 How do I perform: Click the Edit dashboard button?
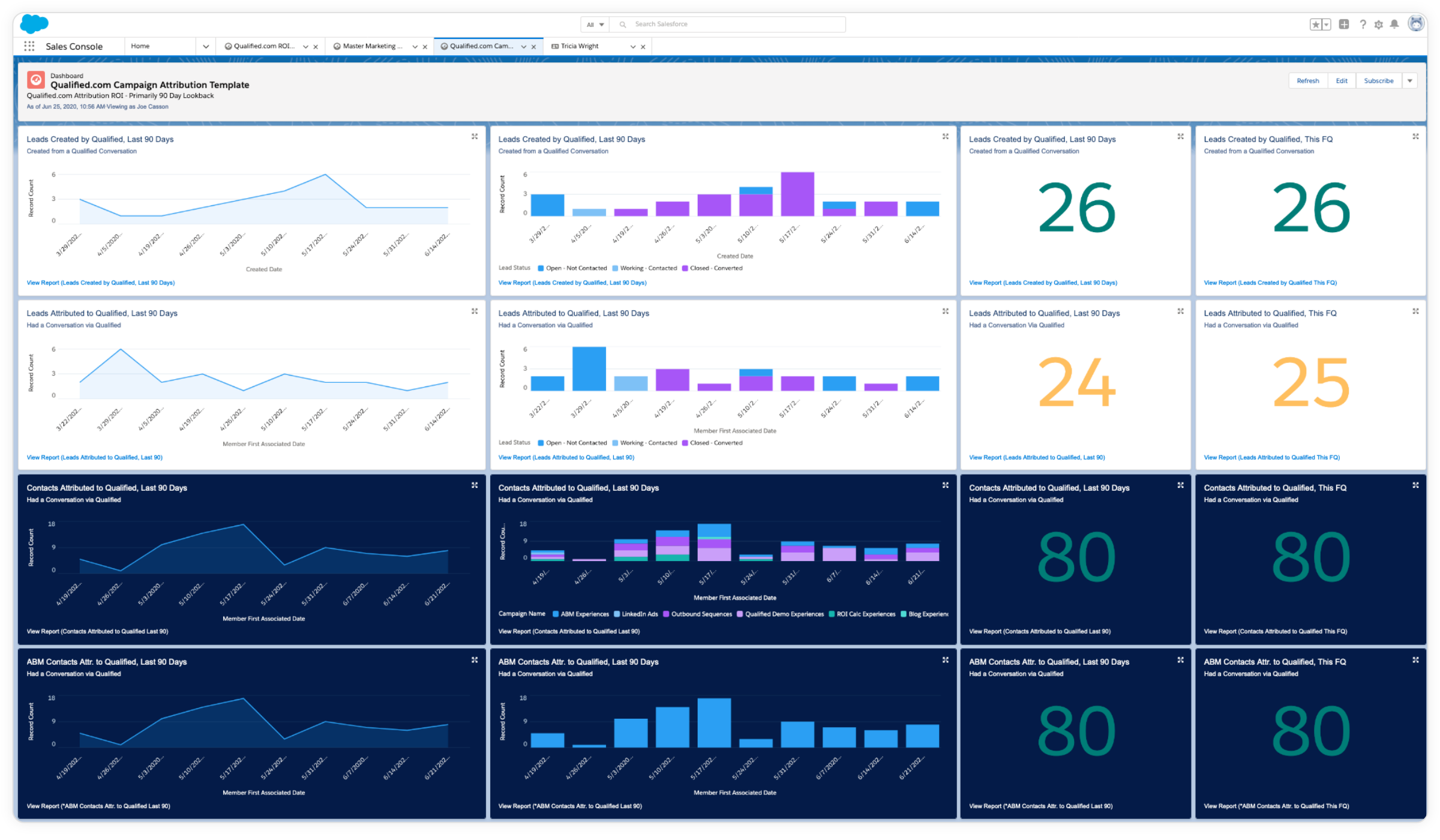click(1342, 81)
